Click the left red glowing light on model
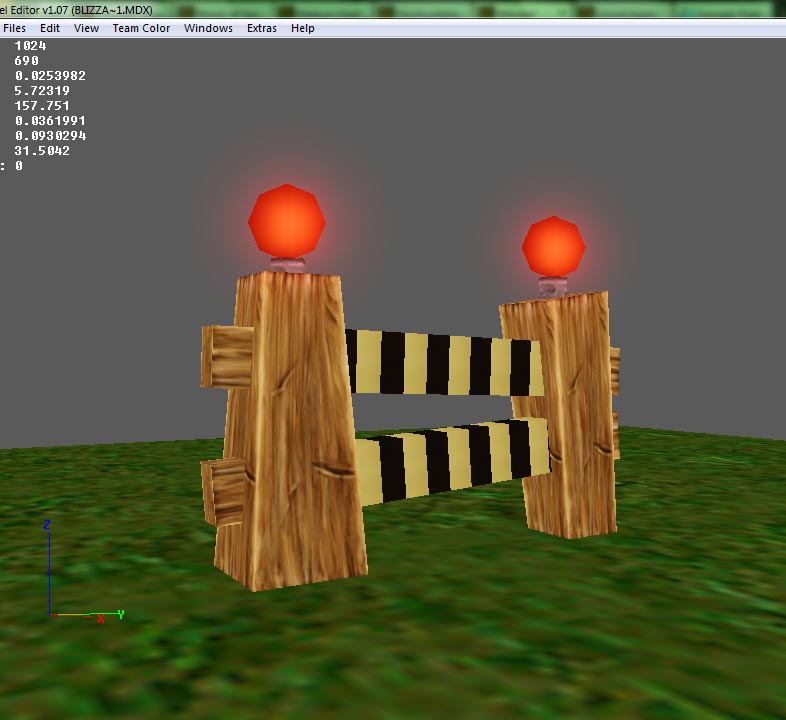The image size is (786, 720). 287,221
